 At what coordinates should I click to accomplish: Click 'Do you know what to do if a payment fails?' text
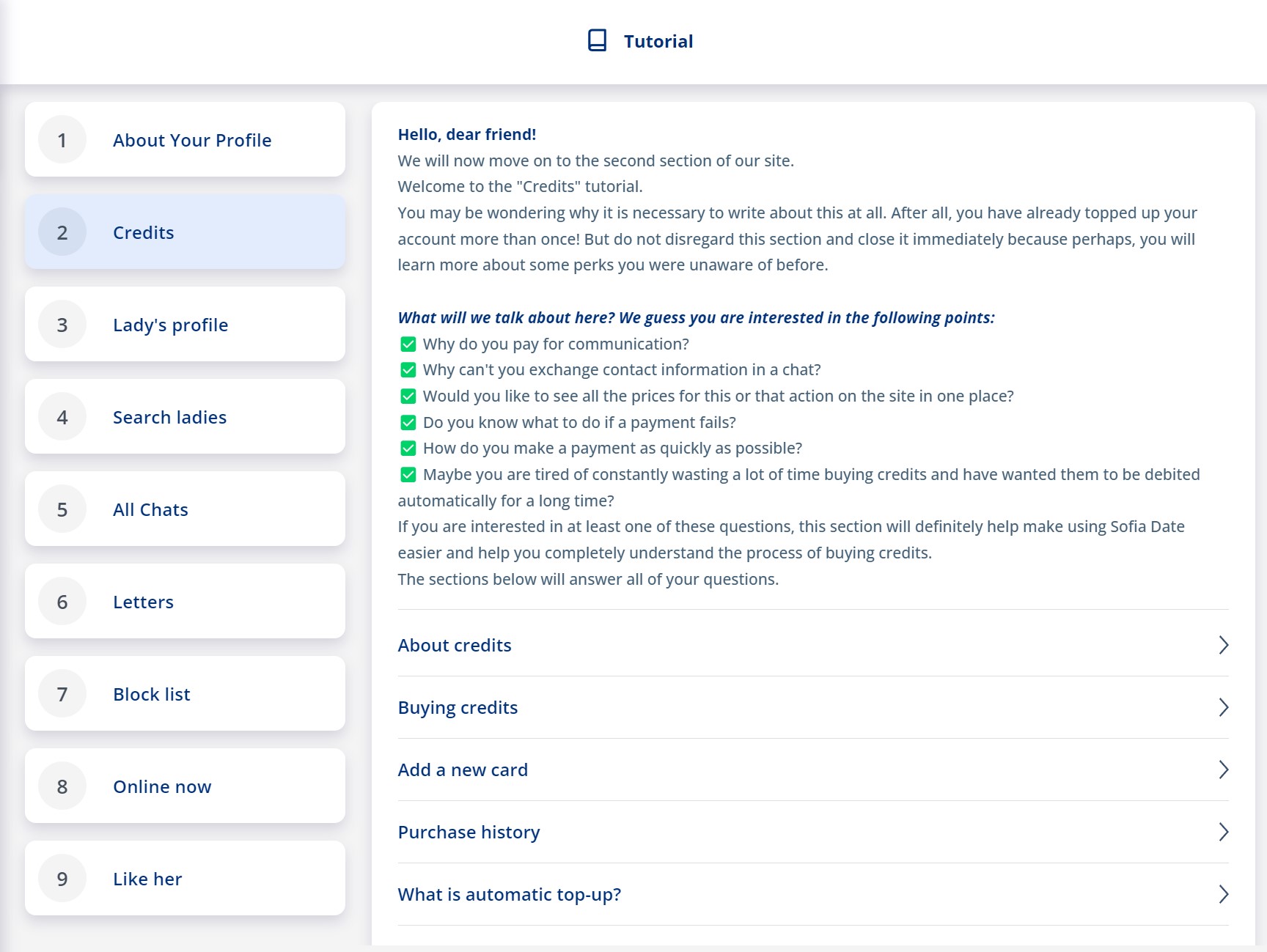pyautogui.click(x=579, y=422)
